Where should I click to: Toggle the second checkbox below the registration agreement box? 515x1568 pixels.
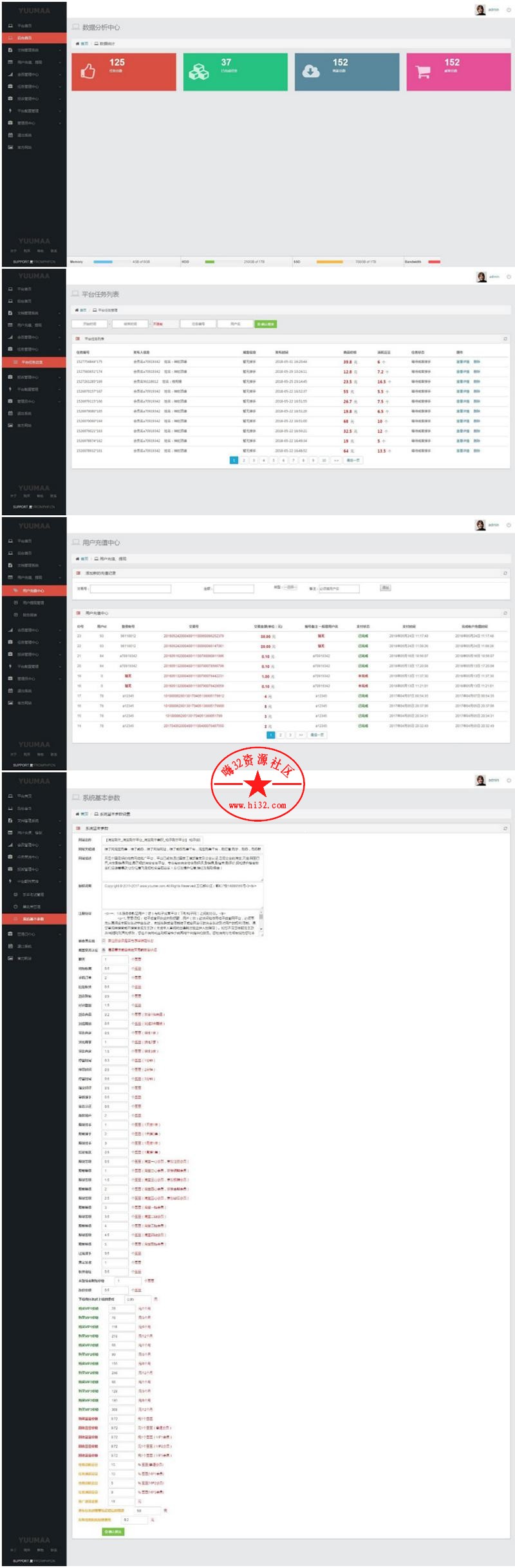click(x=104, y=950)
